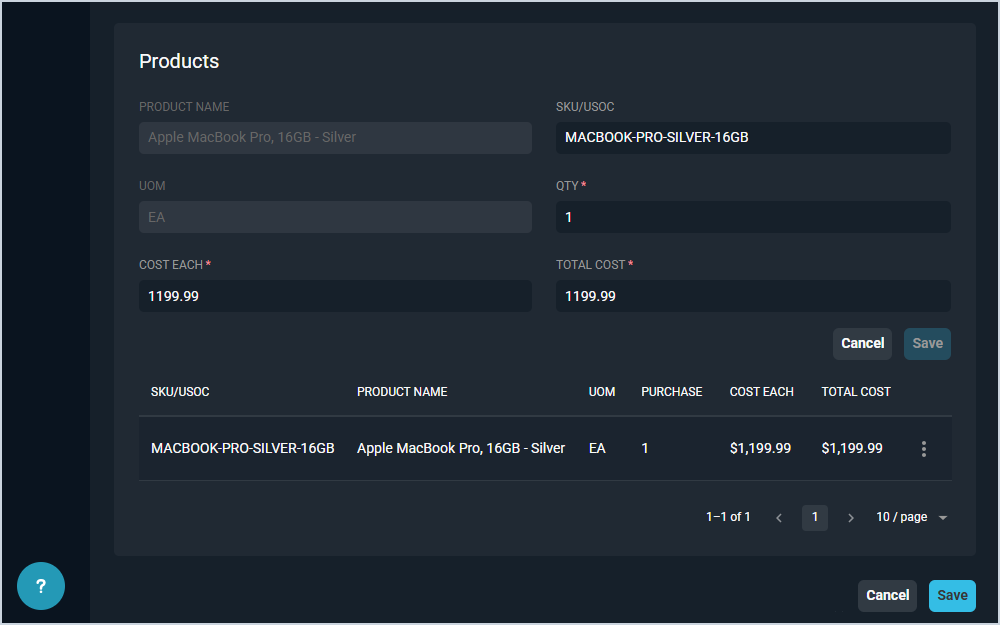Expand the 10 / page dropdown
This screenshot has height=625, width=1000.
pos(911,518)
